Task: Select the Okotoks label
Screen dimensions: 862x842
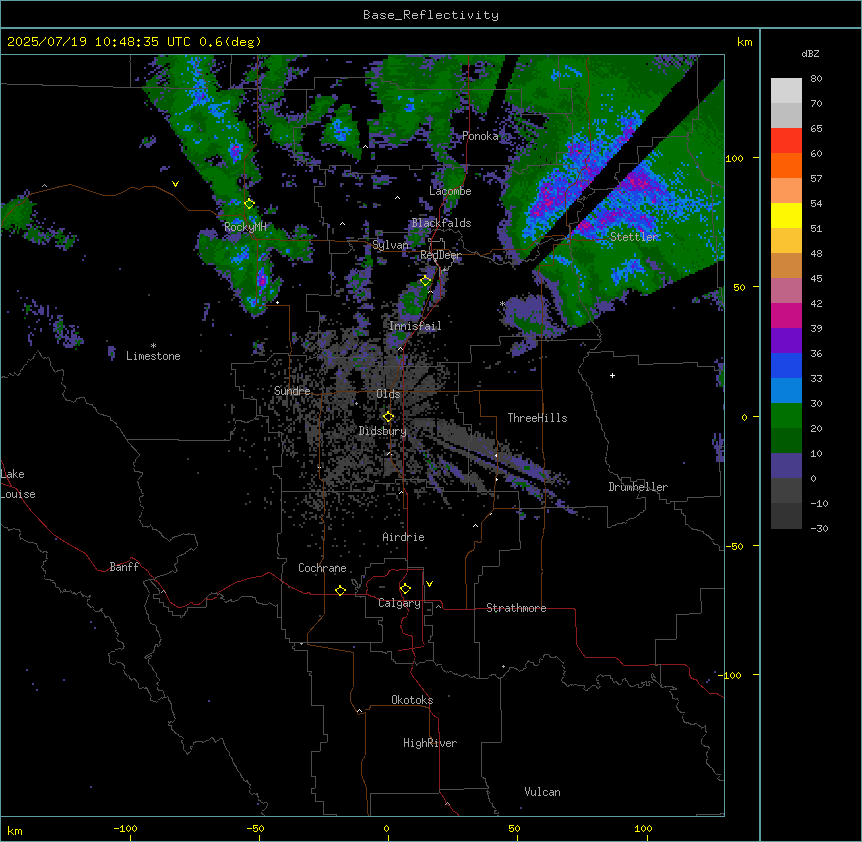Action: pos(412,700)
